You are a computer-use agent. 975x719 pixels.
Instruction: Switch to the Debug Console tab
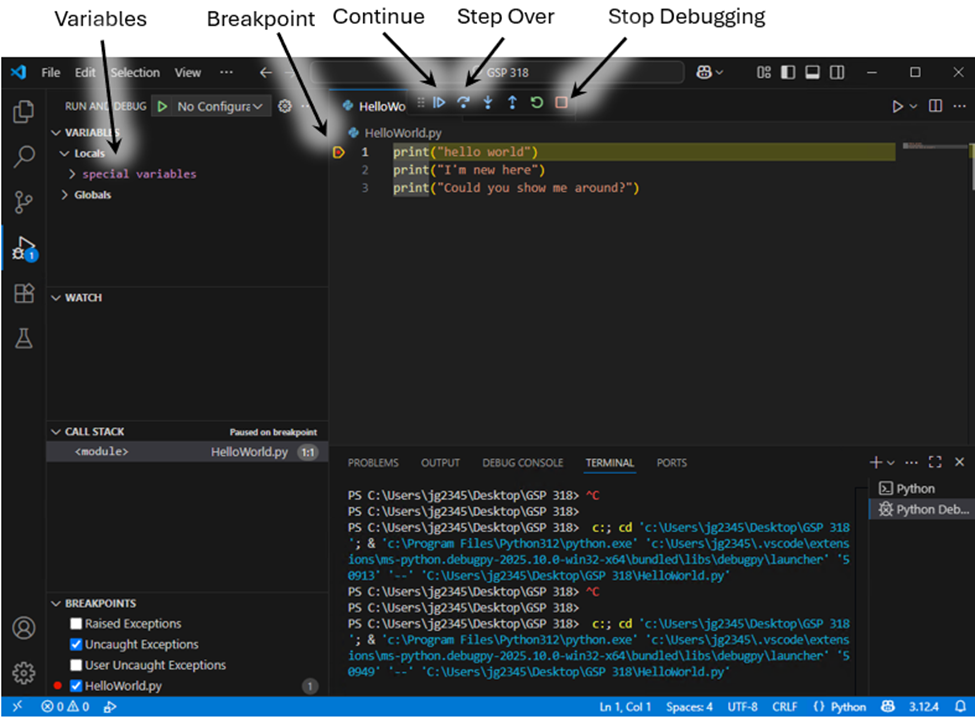pos(522,463)
